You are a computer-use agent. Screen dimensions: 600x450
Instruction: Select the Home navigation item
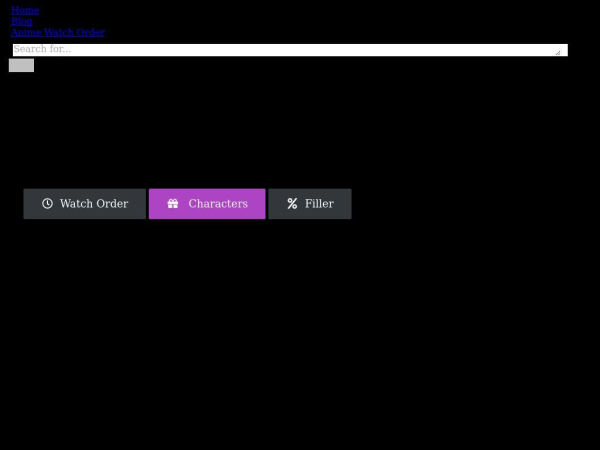tap(25, 10)
